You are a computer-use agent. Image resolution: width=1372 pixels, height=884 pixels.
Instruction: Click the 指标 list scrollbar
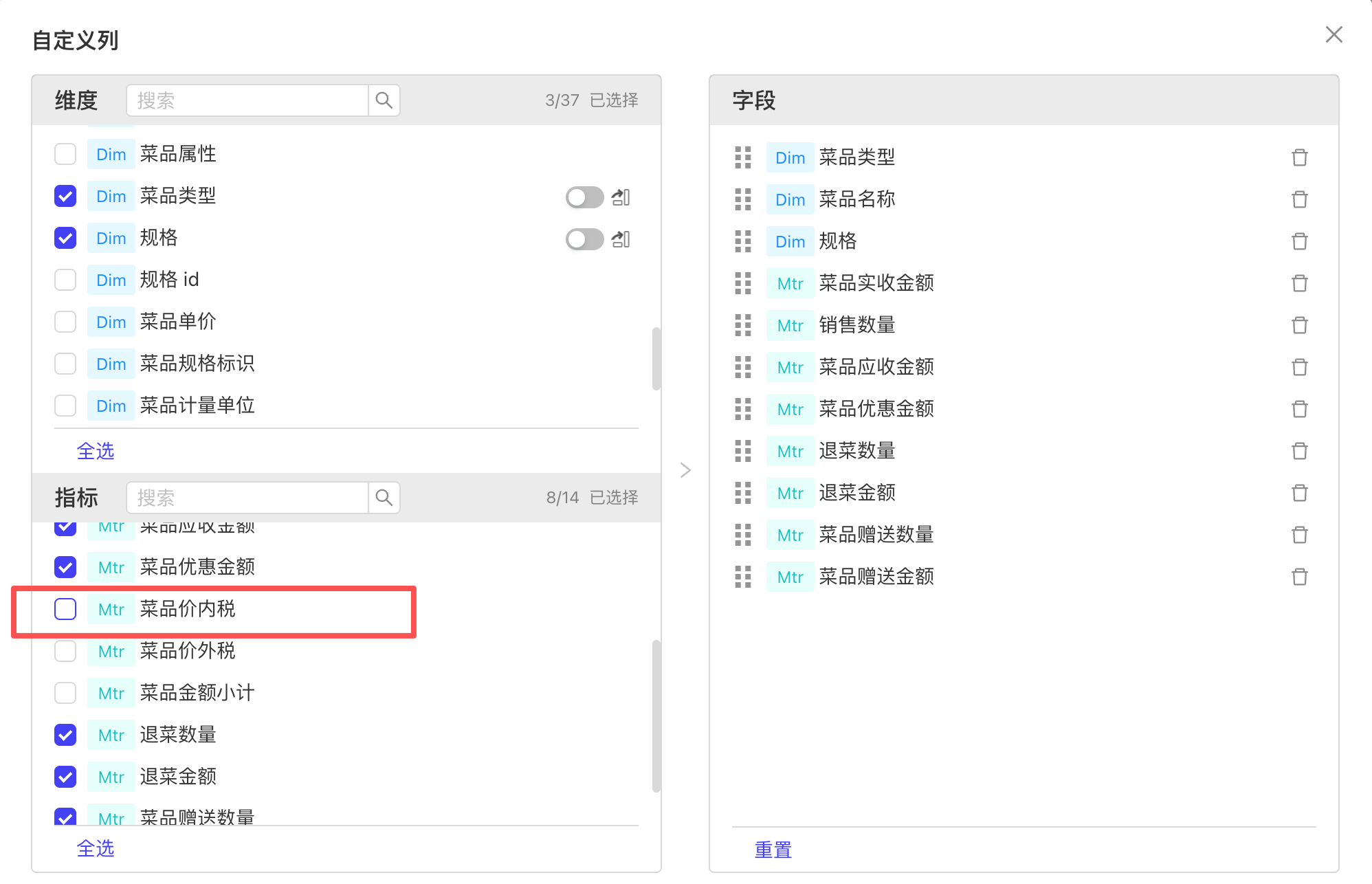(x=656, y=715)
